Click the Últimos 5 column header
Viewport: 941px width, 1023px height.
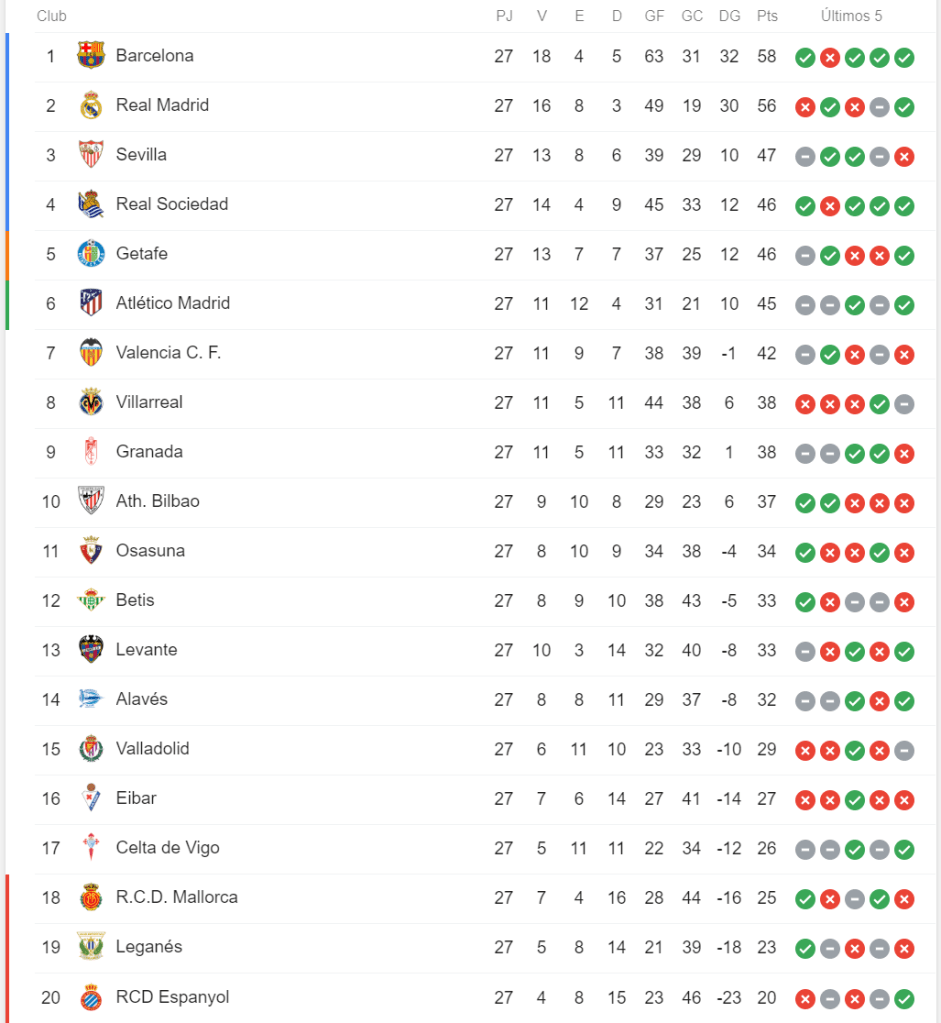pos(851,16)
